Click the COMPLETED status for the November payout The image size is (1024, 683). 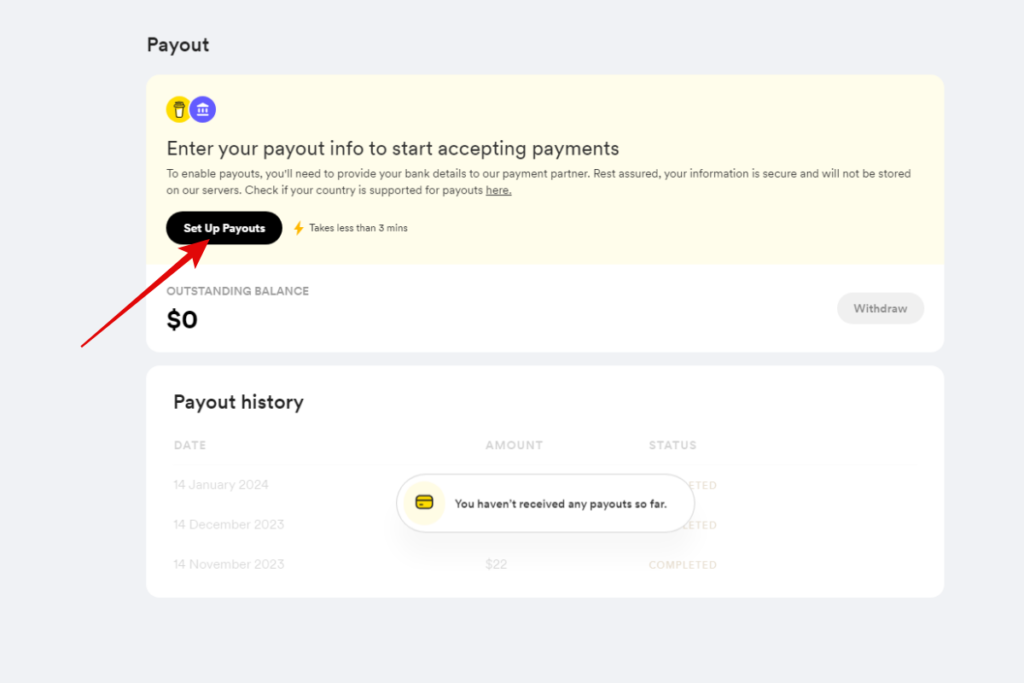click(682, 565)
